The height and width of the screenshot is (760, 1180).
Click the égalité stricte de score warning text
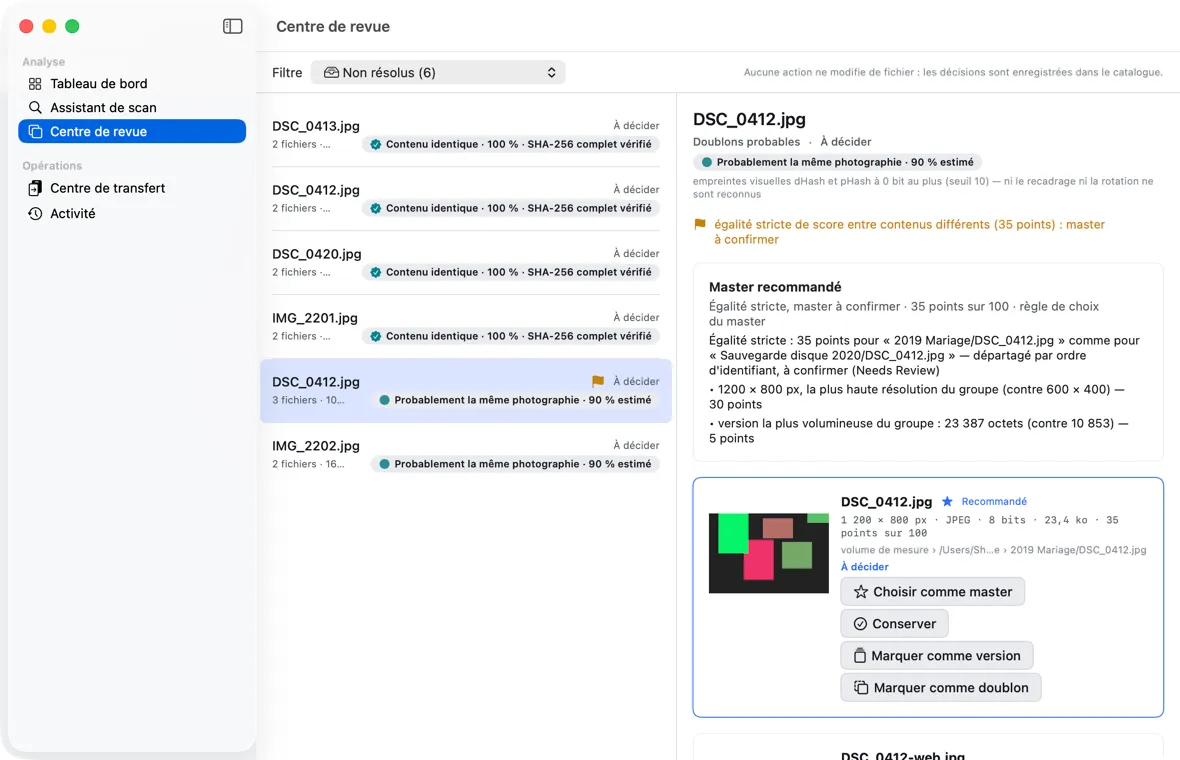(909, 232)
